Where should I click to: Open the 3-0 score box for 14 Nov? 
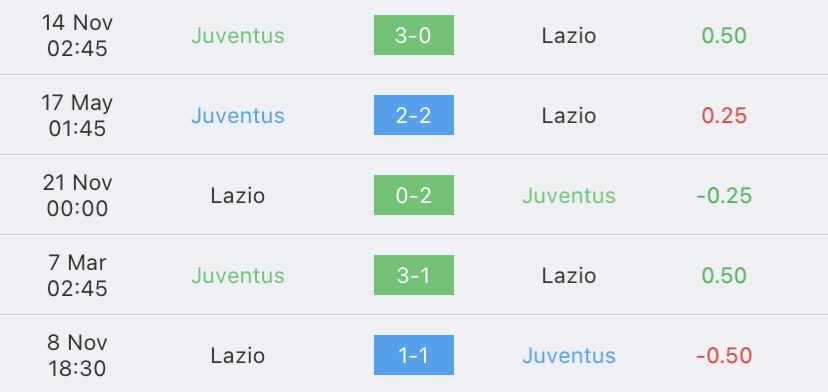pos(413,35)
